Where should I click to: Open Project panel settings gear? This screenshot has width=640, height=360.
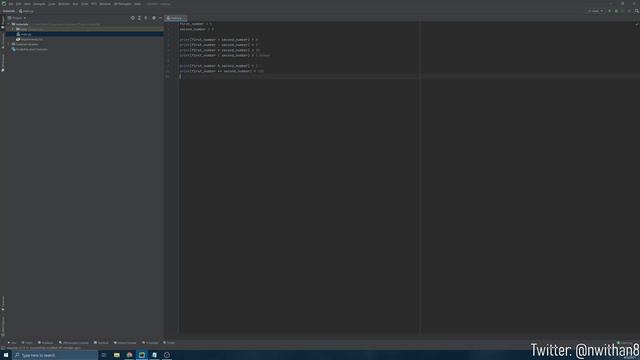tap(154, 18)
